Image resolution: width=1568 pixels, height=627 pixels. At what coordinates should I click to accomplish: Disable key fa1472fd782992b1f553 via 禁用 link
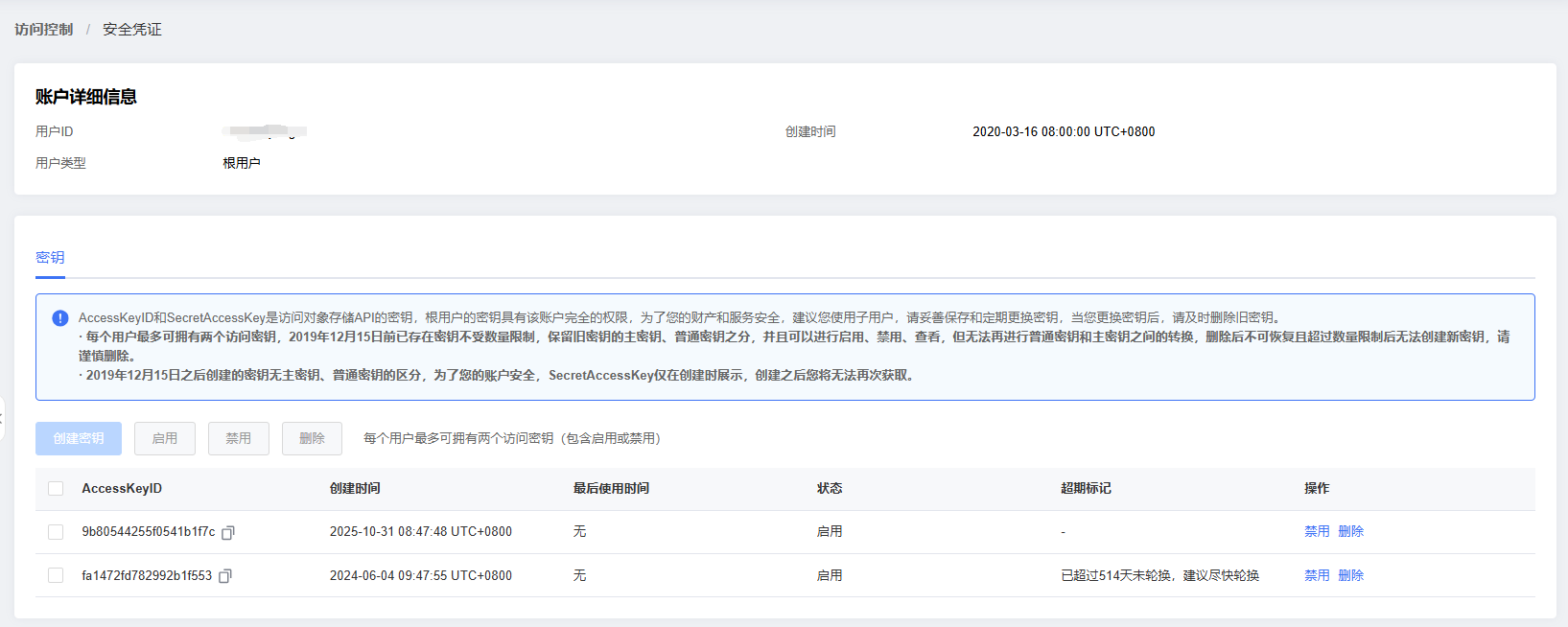1317,575
